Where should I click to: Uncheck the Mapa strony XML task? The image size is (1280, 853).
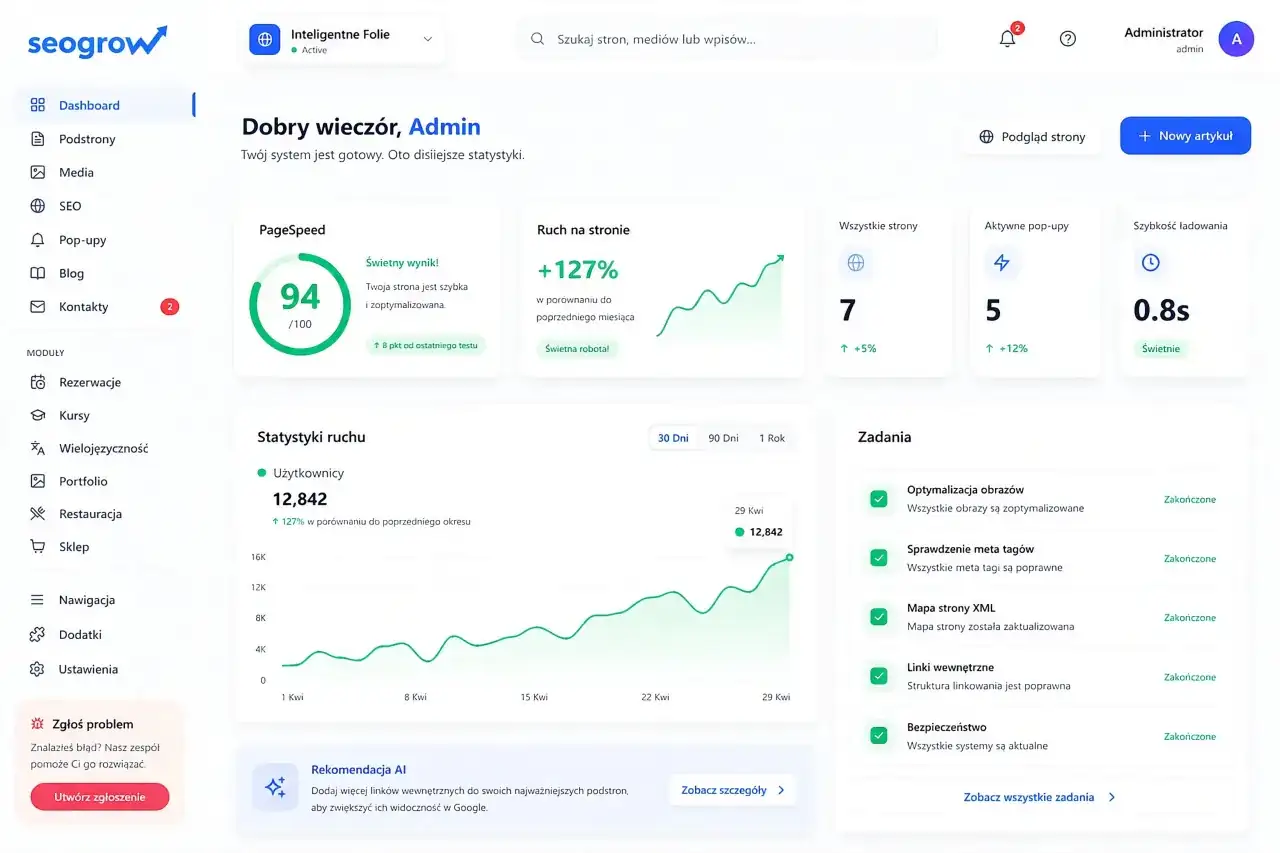tap(879, 617)
